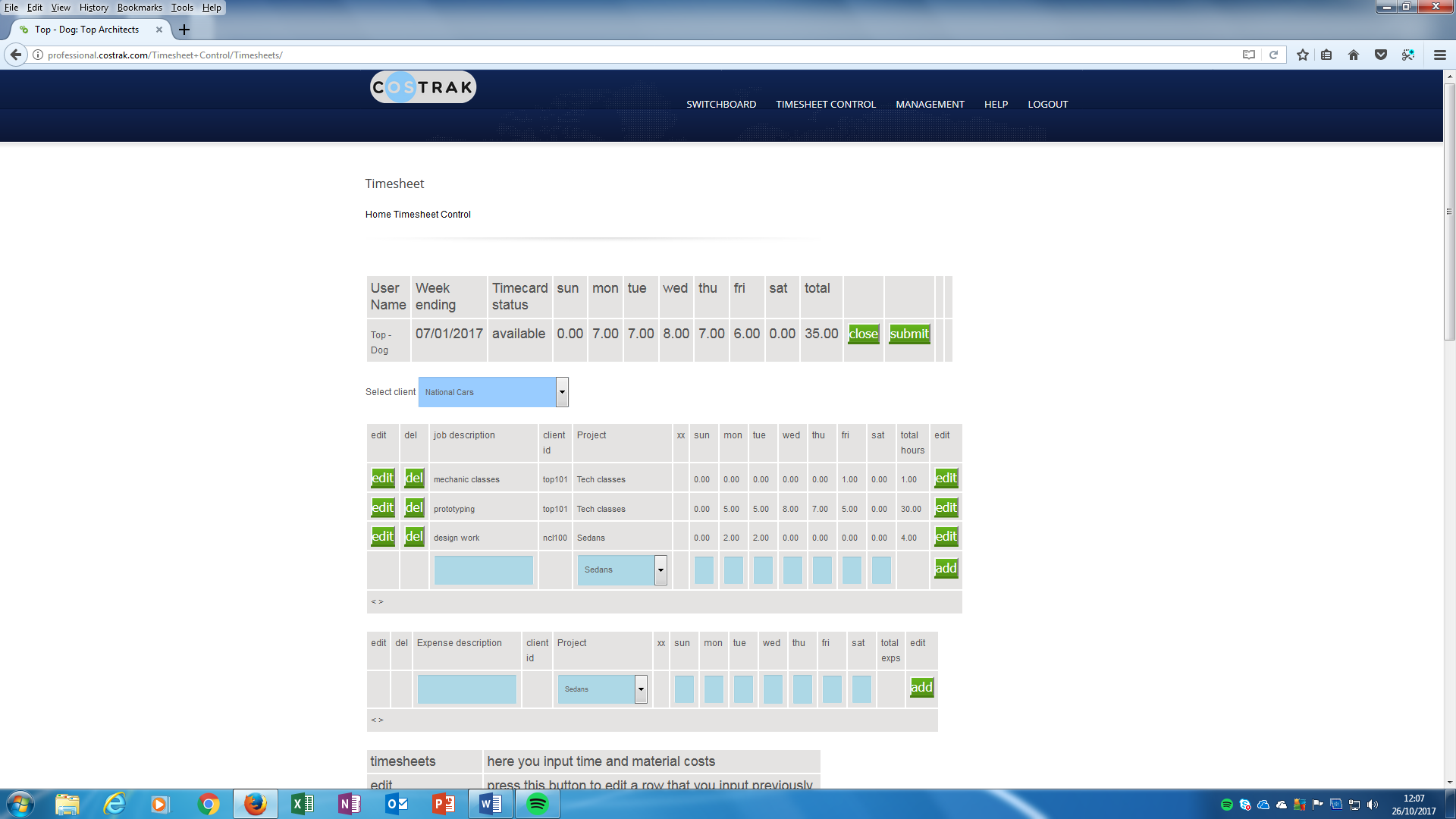Image resolution: width=1456 pixels, height=819 pixels.
Task: Open Spotify from the taskbar
Action: 537,804
